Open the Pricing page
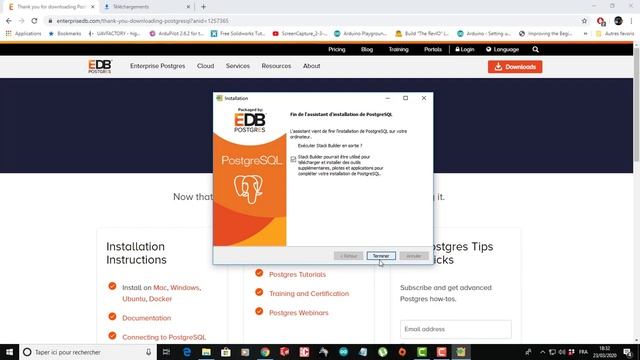Viewport: 640px width, 360px height. [337, 49]
